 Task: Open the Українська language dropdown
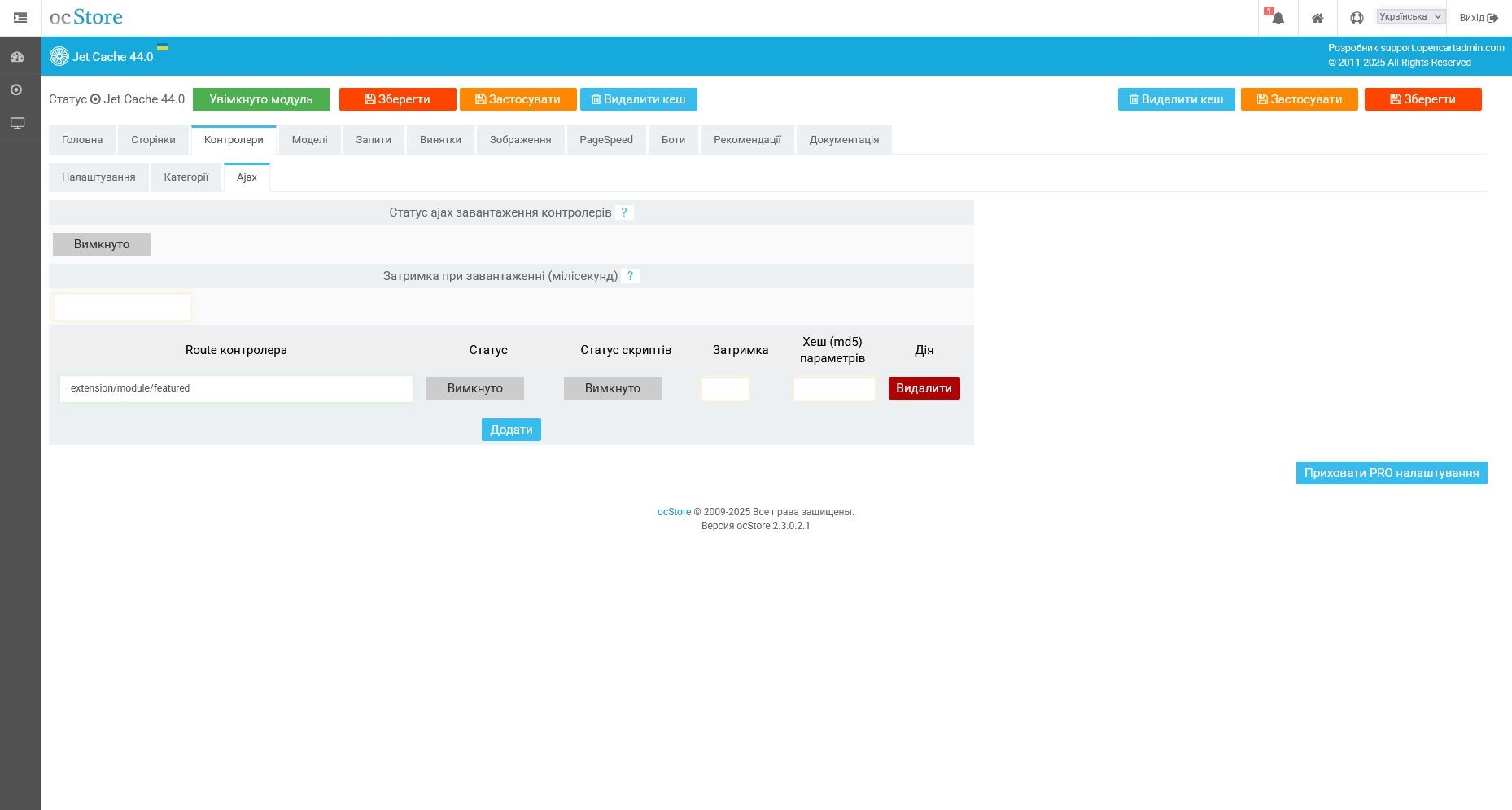pos(1410,16)
